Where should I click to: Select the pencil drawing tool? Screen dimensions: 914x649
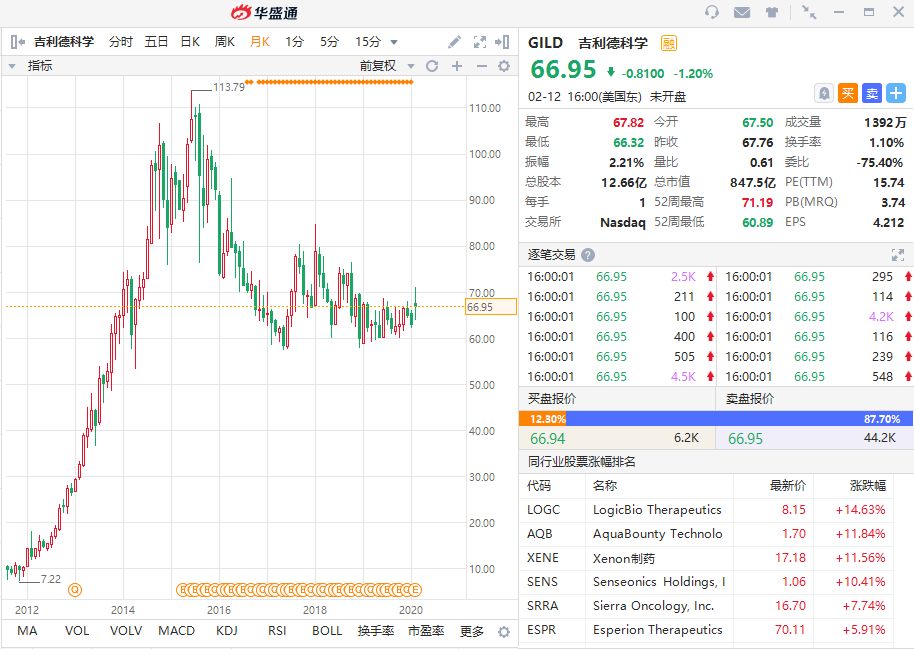(454, 42)
